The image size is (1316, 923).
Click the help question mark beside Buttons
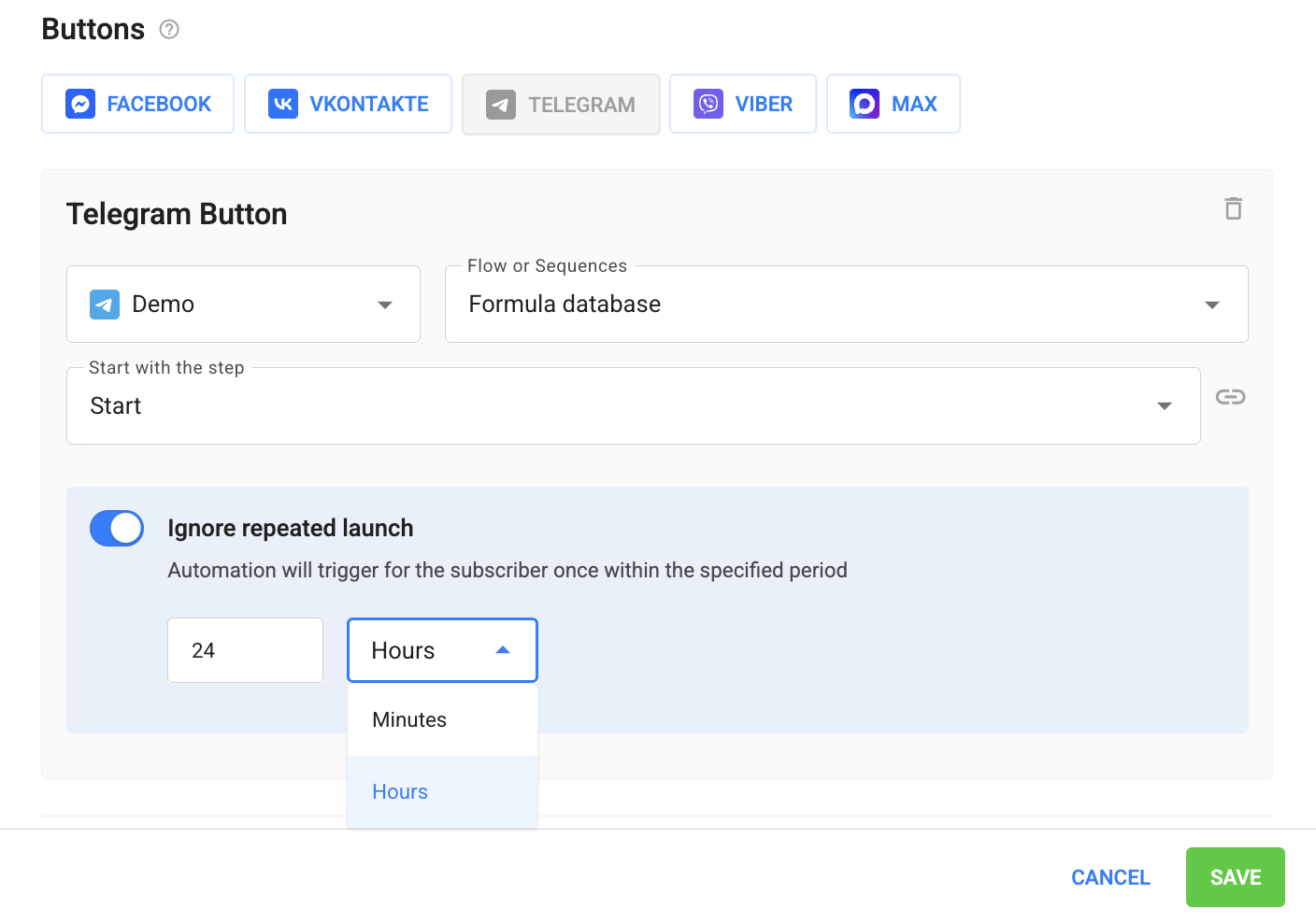pos(169,30)
